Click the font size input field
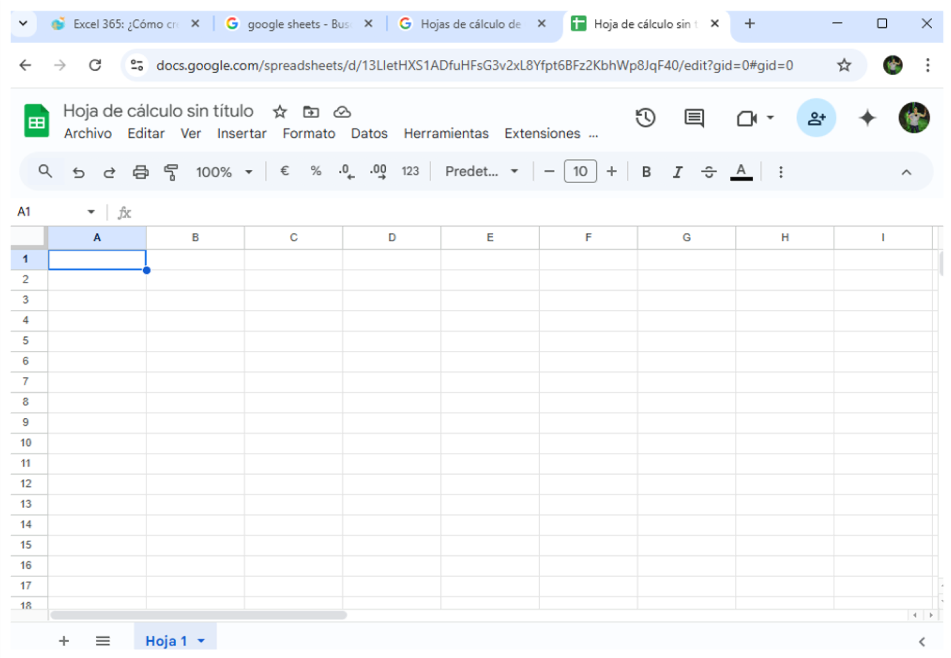The image size is (951, 658). 580,172
